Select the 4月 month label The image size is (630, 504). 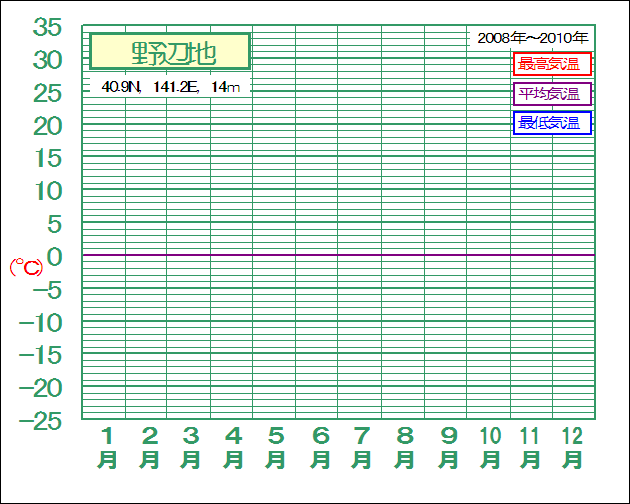pyautogui.click(x=233, y=448)
